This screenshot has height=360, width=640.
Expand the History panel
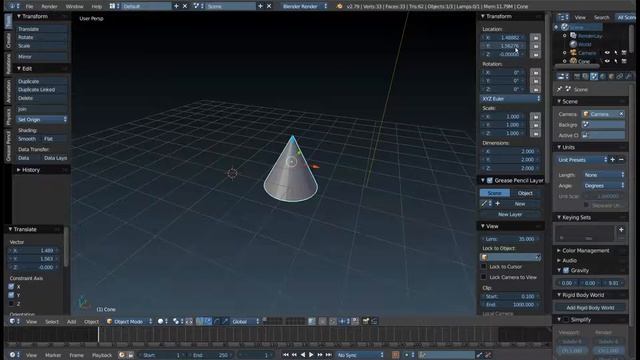31,170
